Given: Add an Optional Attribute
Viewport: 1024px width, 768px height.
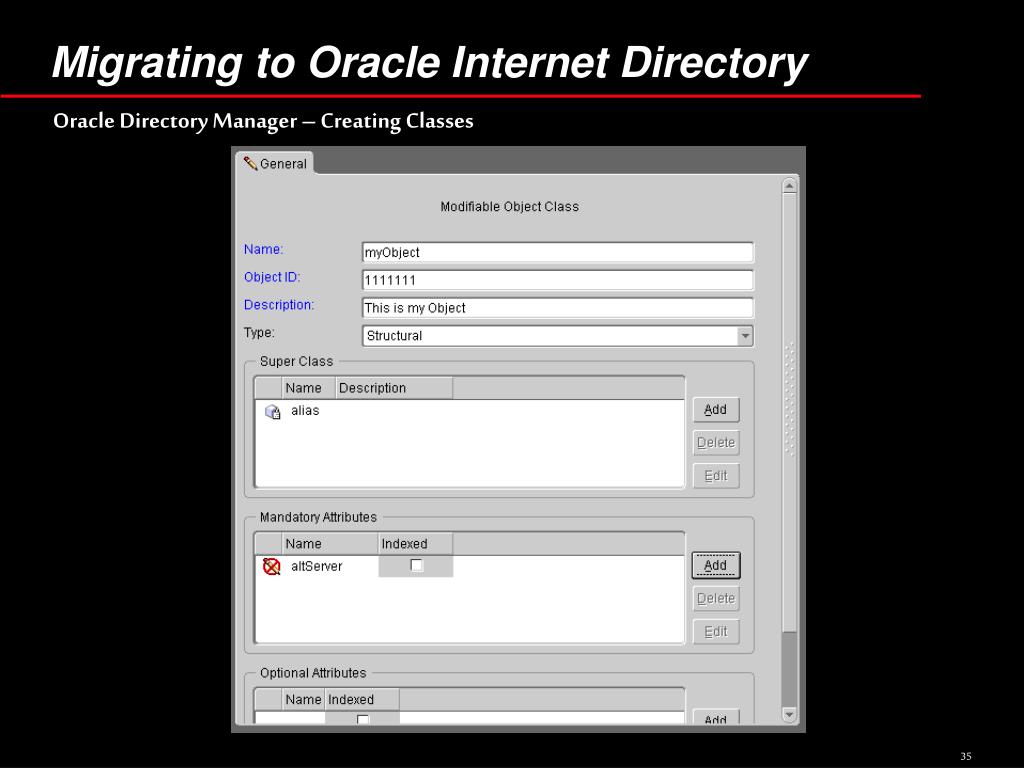Looking at the screenshot, I should click(x=716, y=717).
